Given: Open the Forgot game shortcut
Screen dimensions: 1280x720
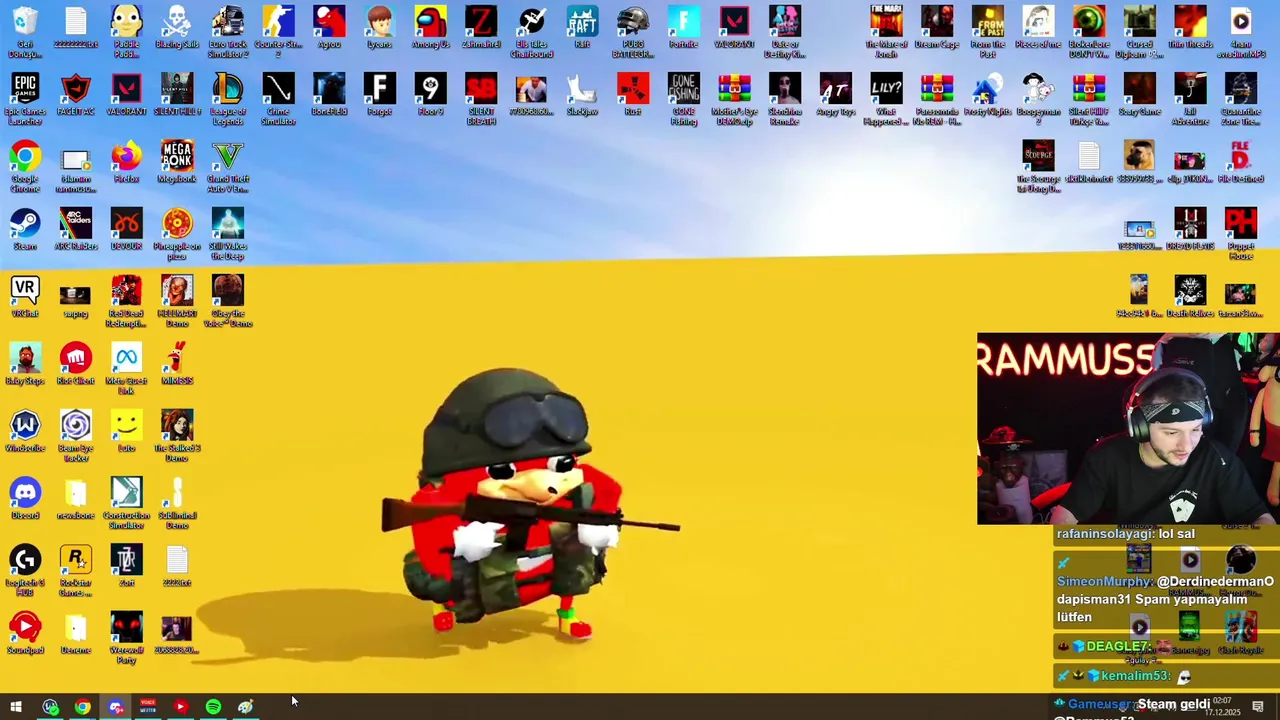Looking at the screenshot, I should point(379,94).
